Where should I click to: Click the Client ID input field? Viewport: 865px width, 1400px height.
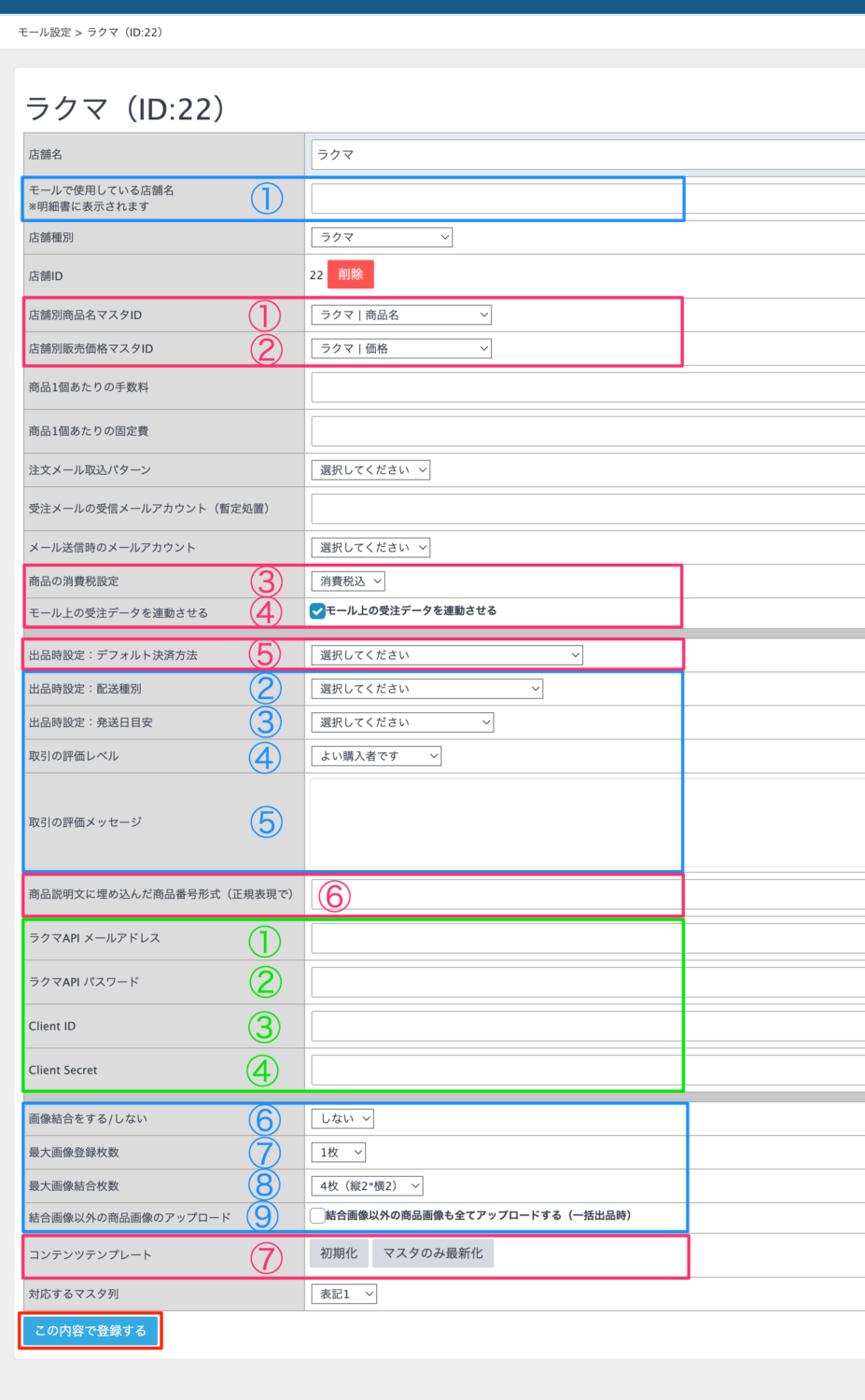pyautogui.click(x=588, y=1027)
